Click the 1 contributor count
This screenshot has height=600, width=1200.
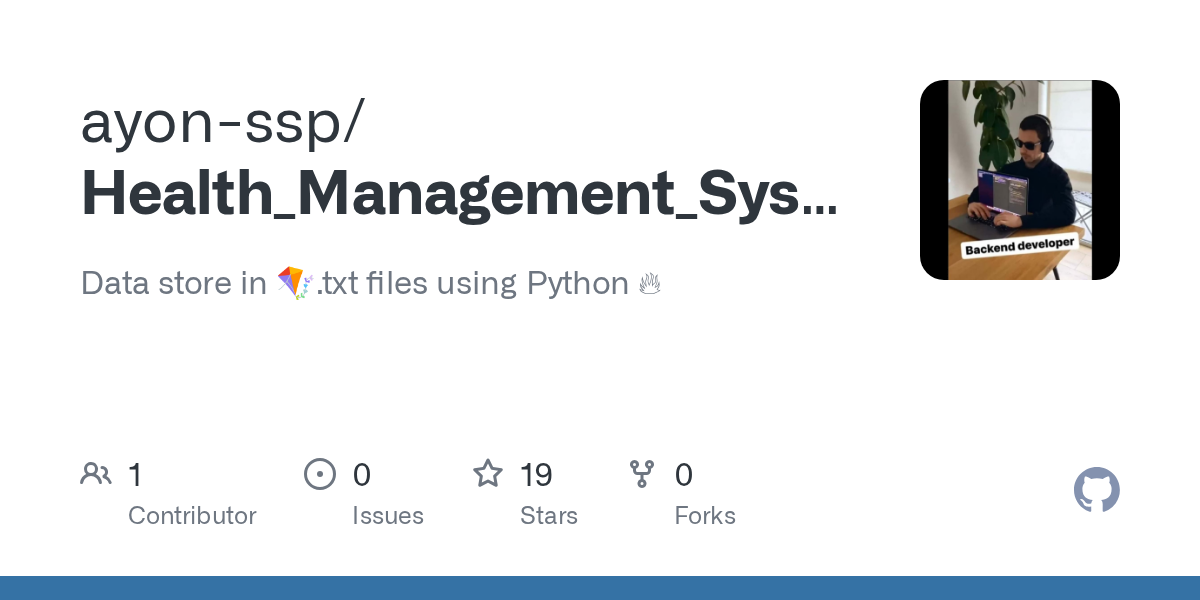[135, 475]
